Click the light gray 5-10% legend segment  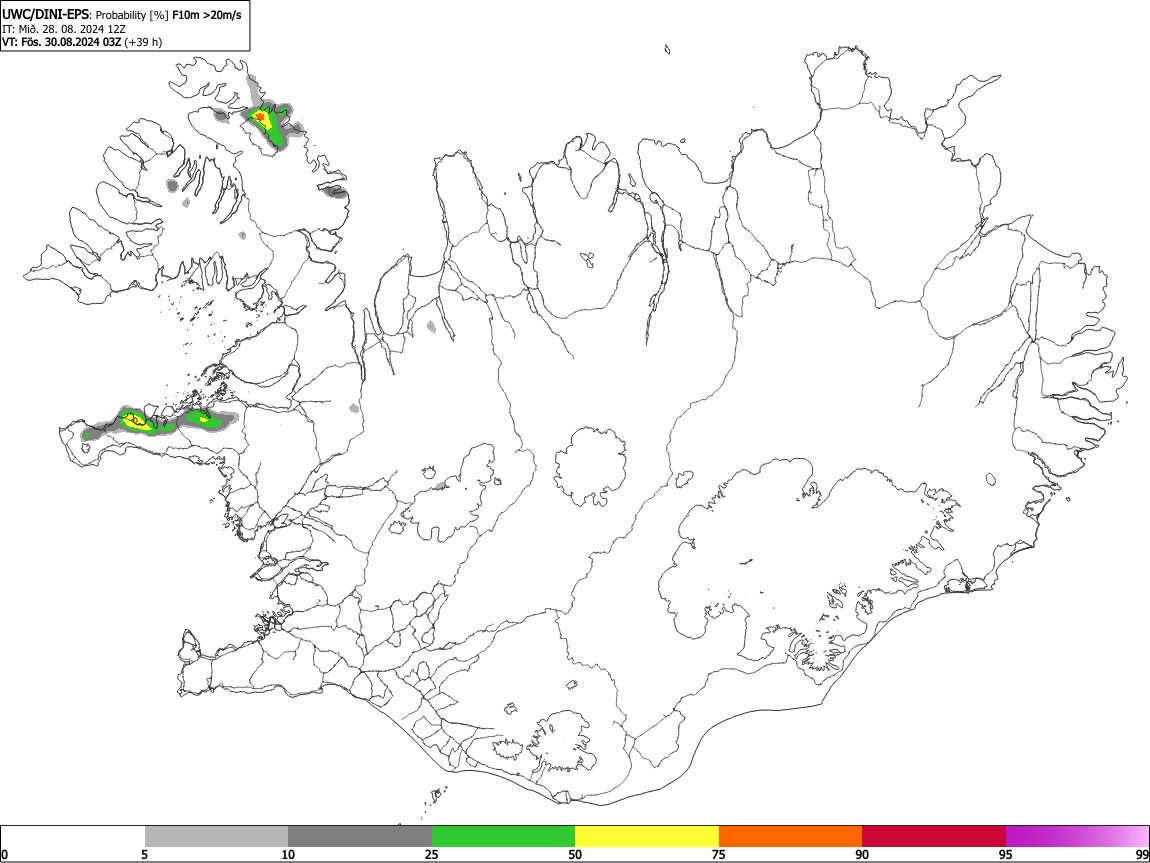tap(216, 837)
